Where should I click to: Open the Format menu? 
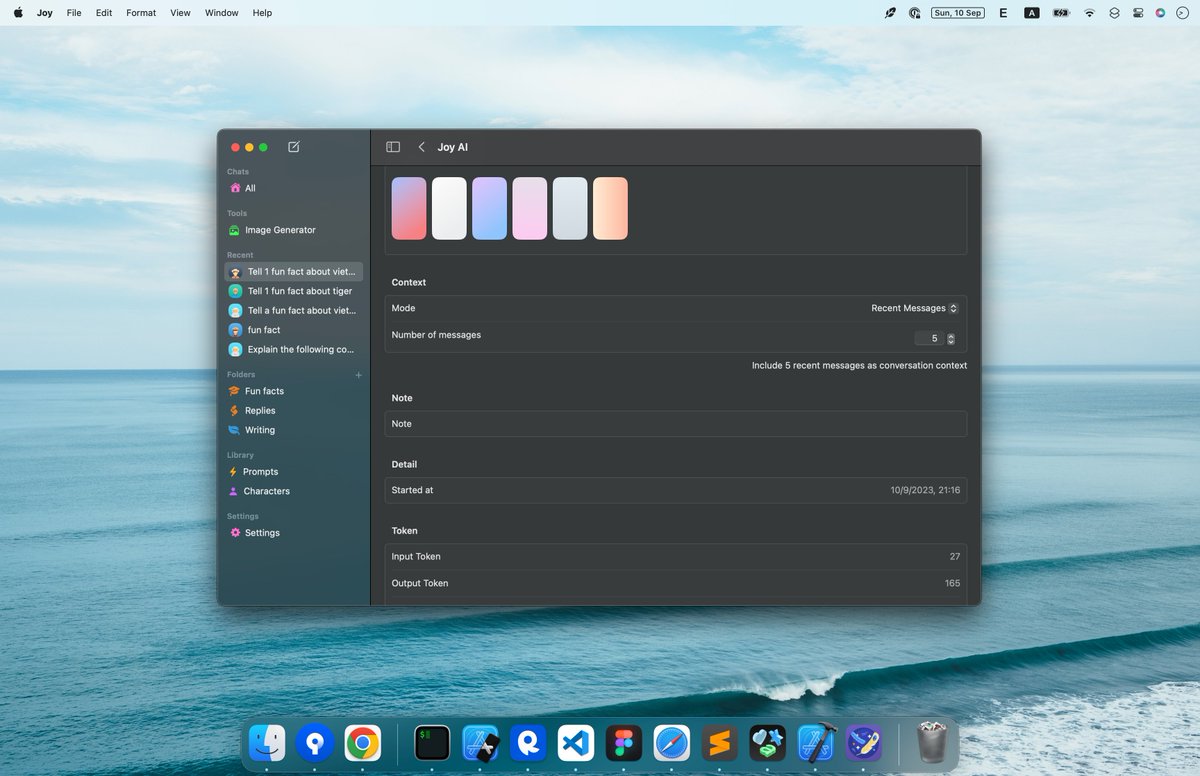pyautogui.click(x=141, y=13)
